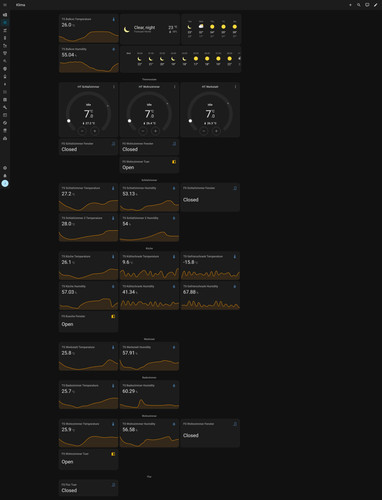Click the moon icon on Clear, night card
The image size is (382, 500).
pos(127,29)
